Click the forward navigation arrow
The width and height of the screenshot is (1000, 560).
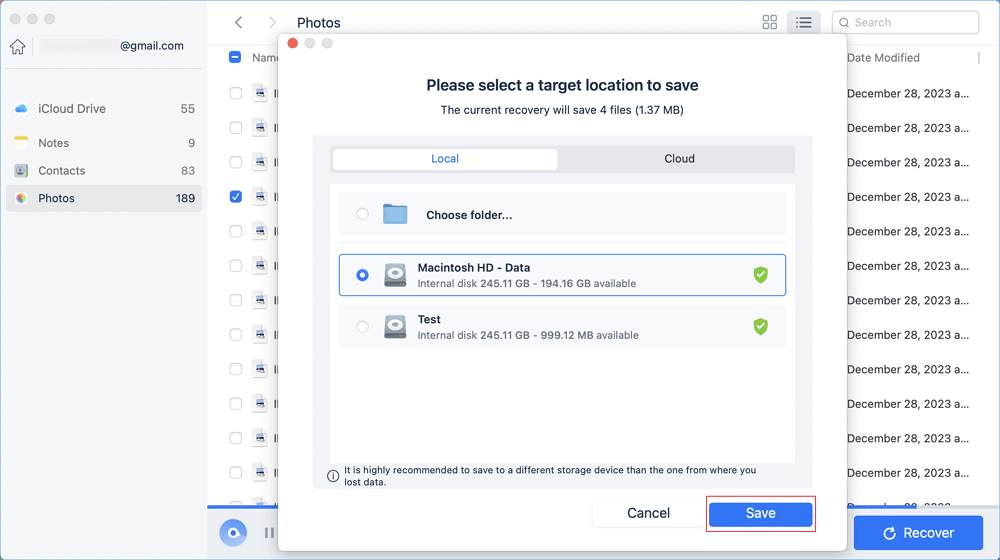coord(272,22)
